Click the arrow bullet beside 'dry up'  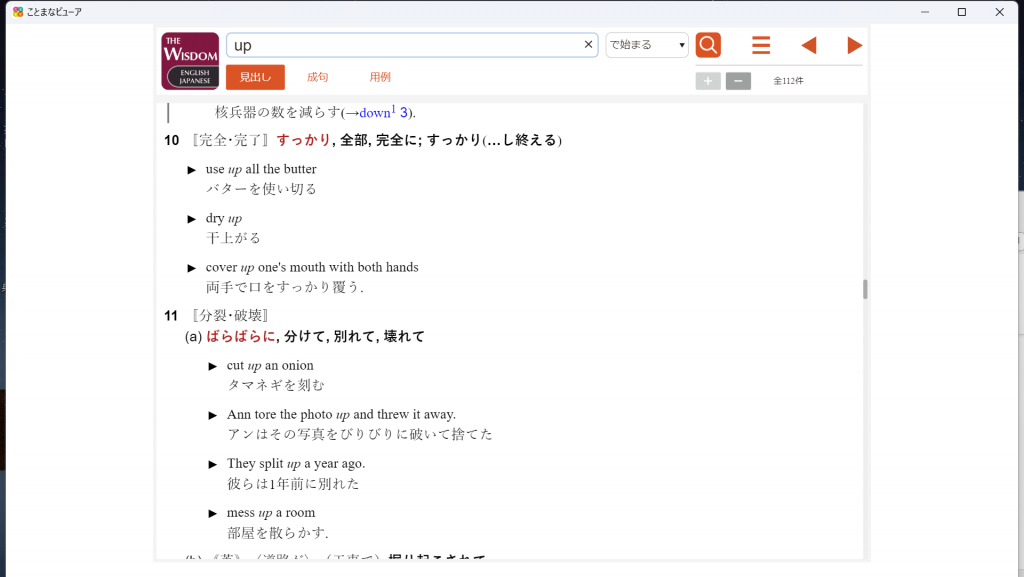pyautogui.click(x=192, y=219)
